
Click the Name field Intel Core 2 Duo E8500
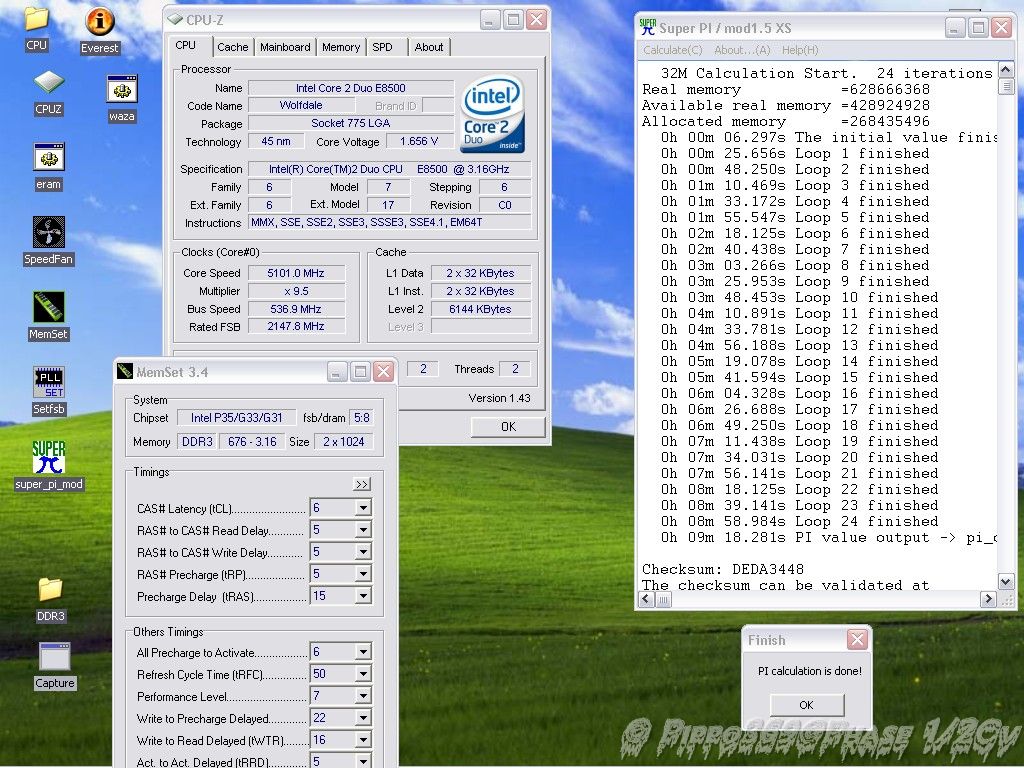[351, 88]
